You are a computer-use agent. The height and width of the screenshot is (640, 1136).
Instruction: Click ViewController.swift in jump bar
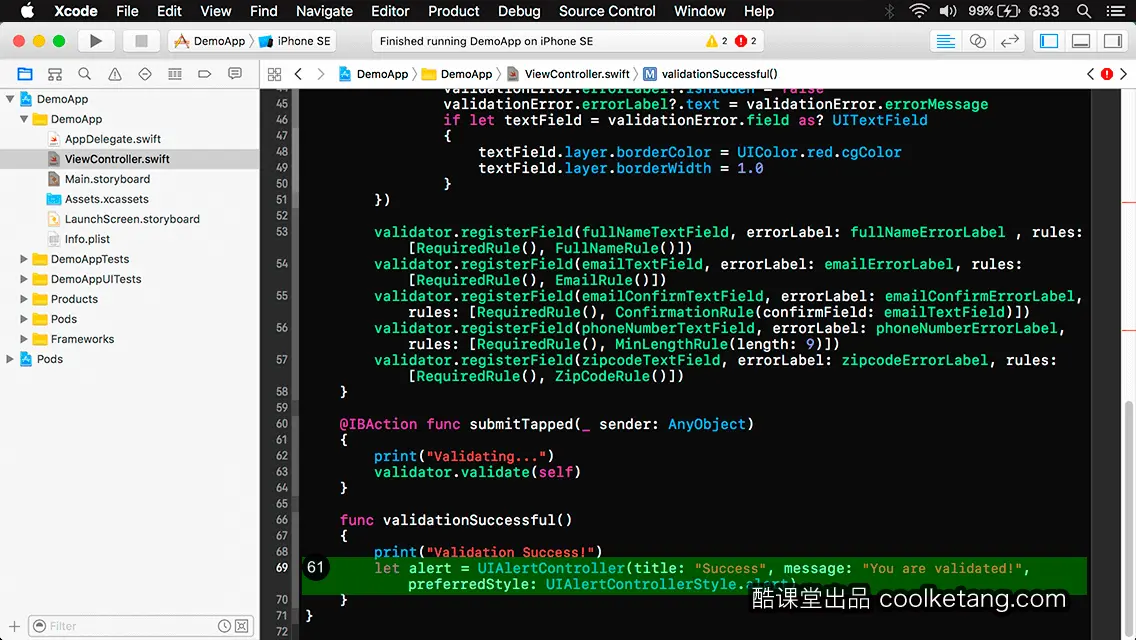[x=569, y=74]
